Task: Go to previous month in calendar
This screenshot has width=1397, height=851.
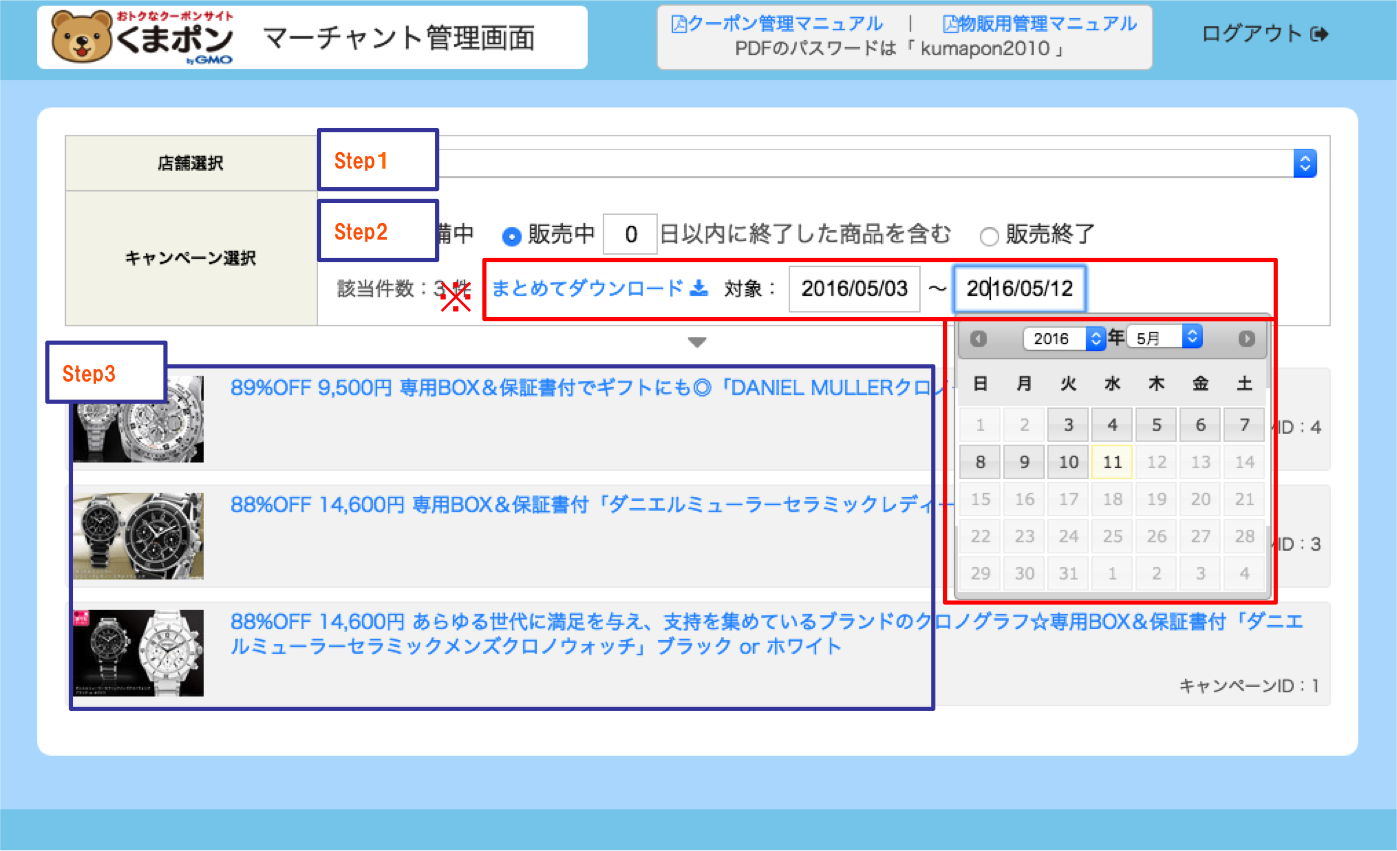Action: pos(978,339)
